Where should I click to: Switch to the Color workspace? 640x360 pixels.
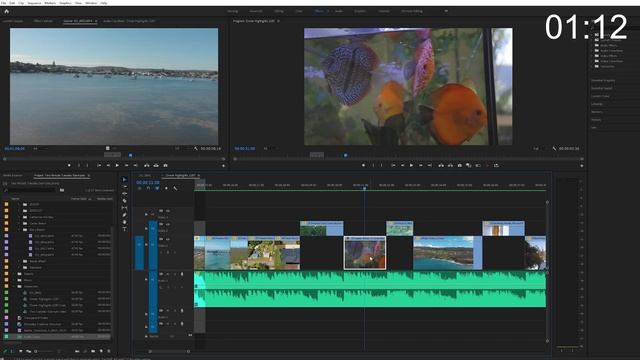tap(299, 11)
